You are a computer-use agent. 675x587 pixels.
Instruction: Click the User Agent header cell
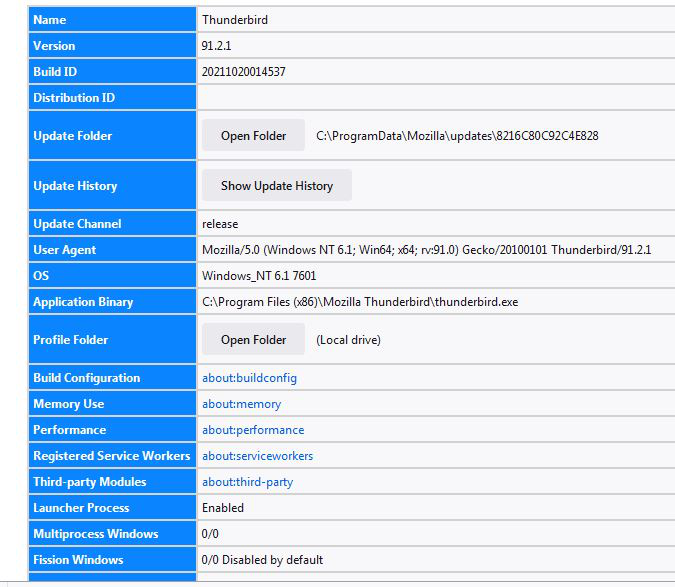pos(112,249)
